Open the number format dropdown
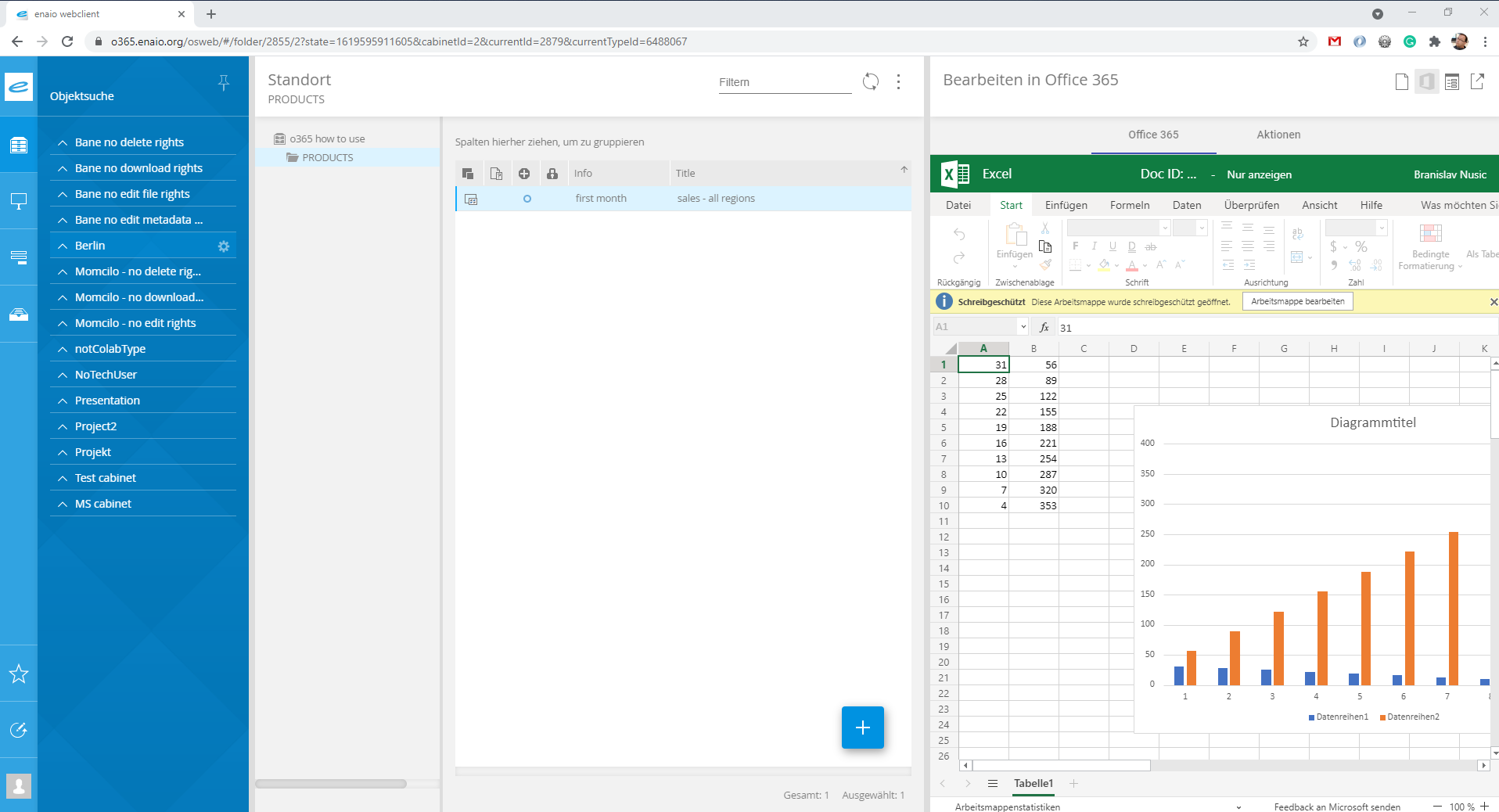1499x812 pixels. click(x=1382, y=228)
